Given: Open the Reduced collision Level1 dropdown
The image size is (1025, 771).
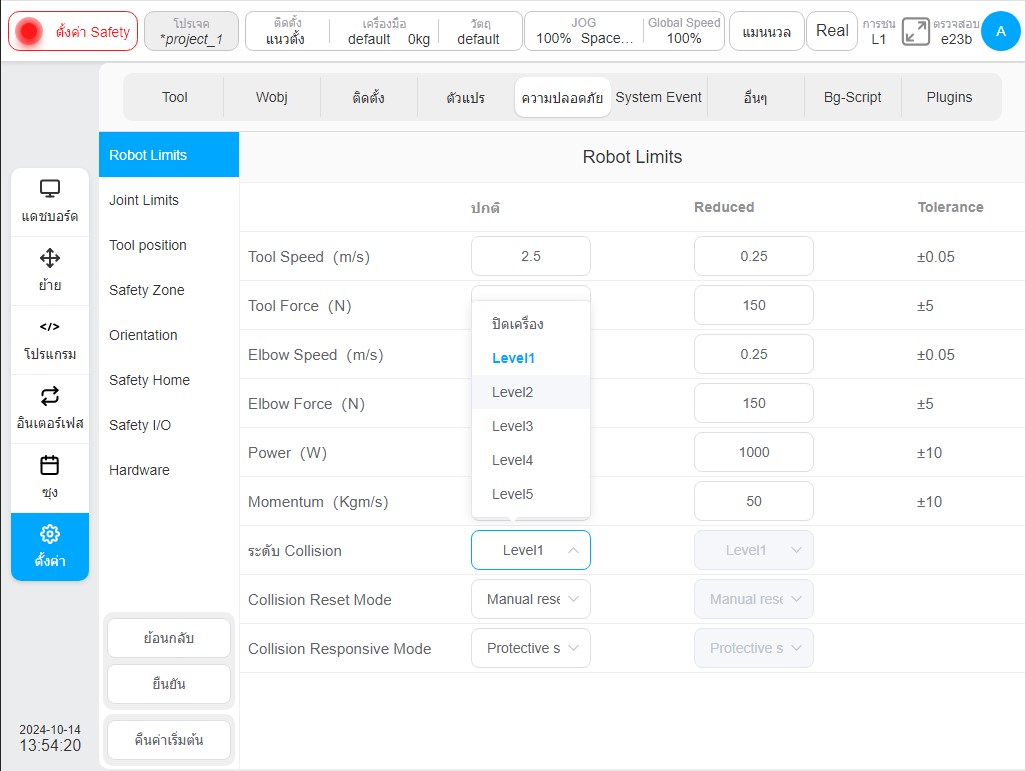Looking at the screenshot, I should [754, 550].
